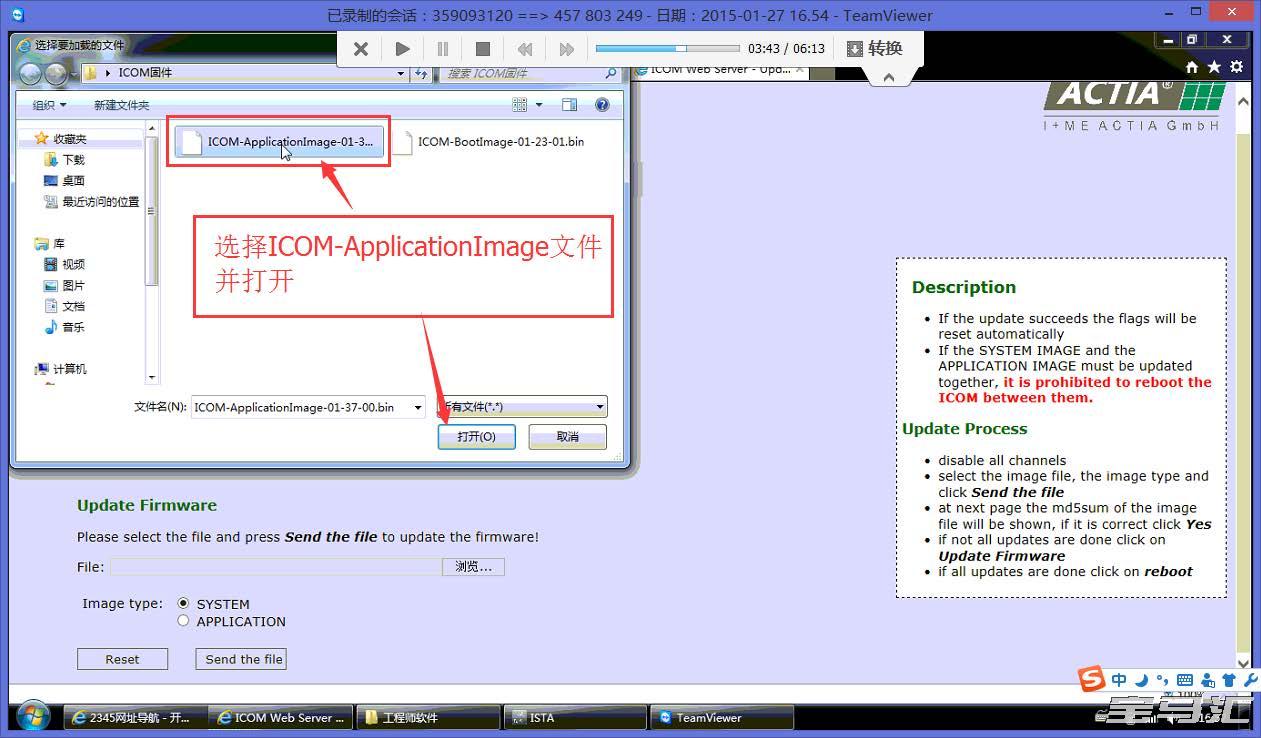Open the help icon in file dialog
1261x738 pixels.
602,105
